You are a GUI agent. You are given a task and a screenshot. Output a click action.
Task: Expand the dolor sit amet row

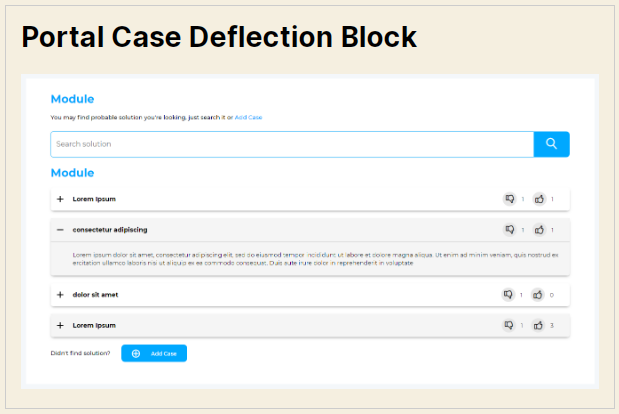(x=60, y=295)
